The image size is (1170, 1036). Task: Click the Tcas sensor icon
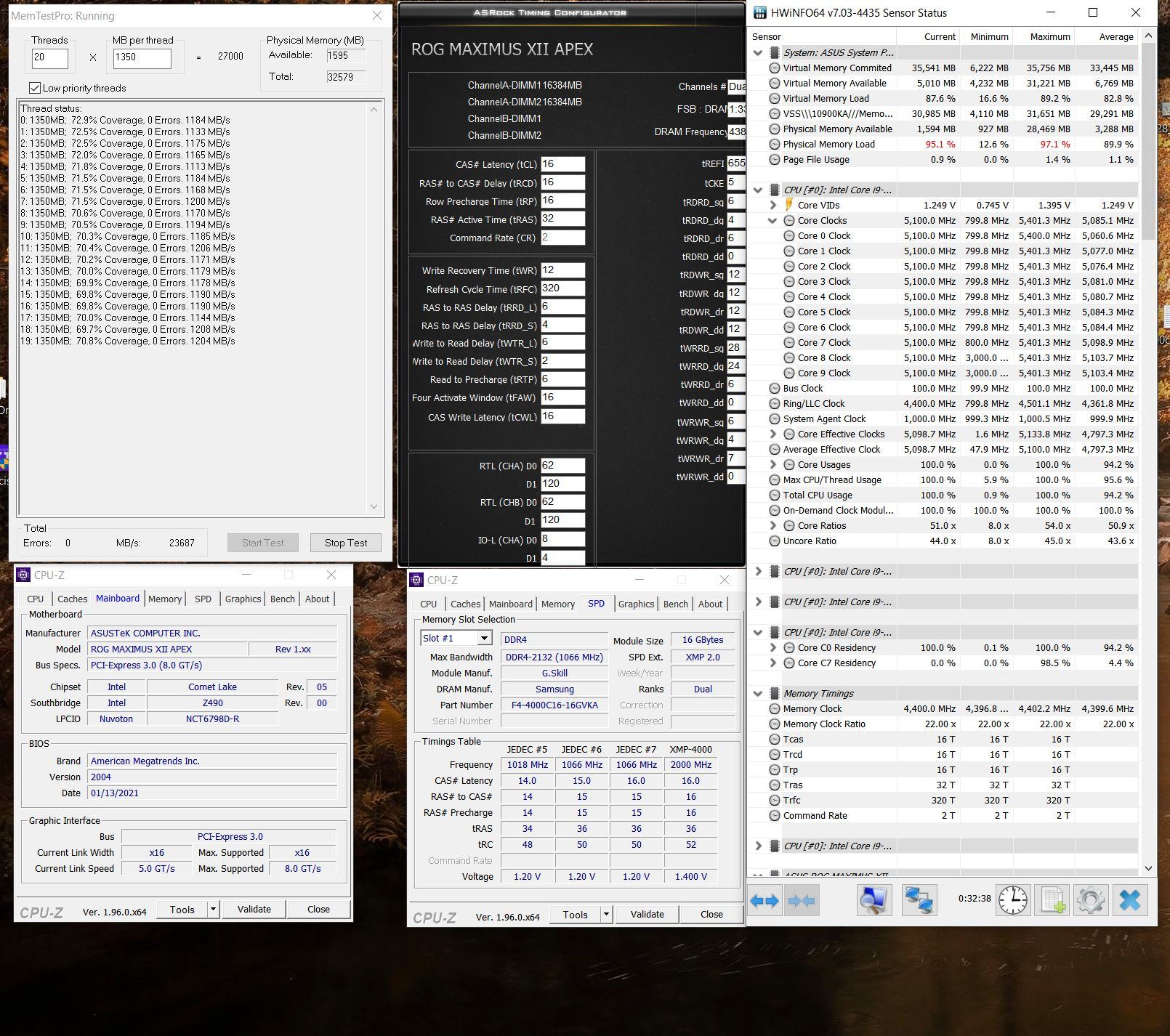tap(775, 739)
